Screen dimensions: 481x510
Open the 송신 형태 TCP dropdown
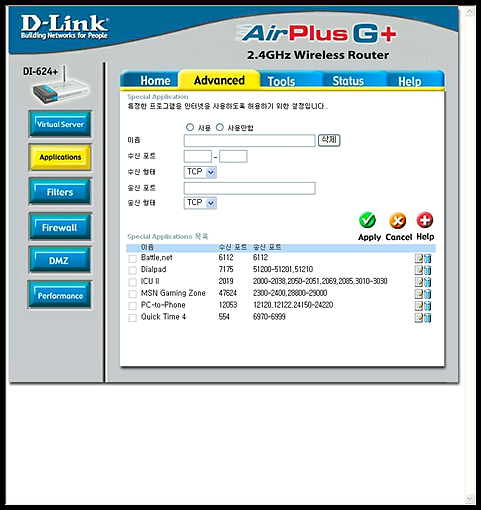pyautogui.click(x=200, y=203)
